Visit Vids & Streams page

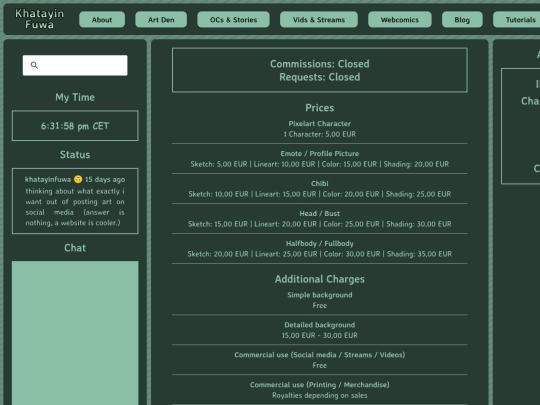tap(319, 20)
